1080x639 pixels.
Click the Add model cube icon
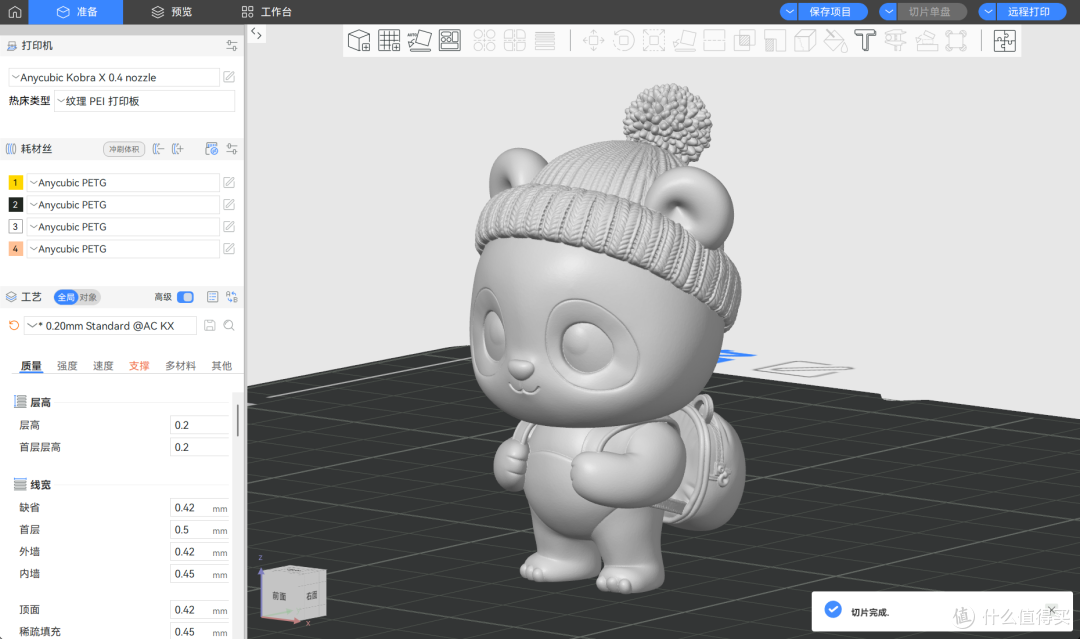tap(359, 41)
